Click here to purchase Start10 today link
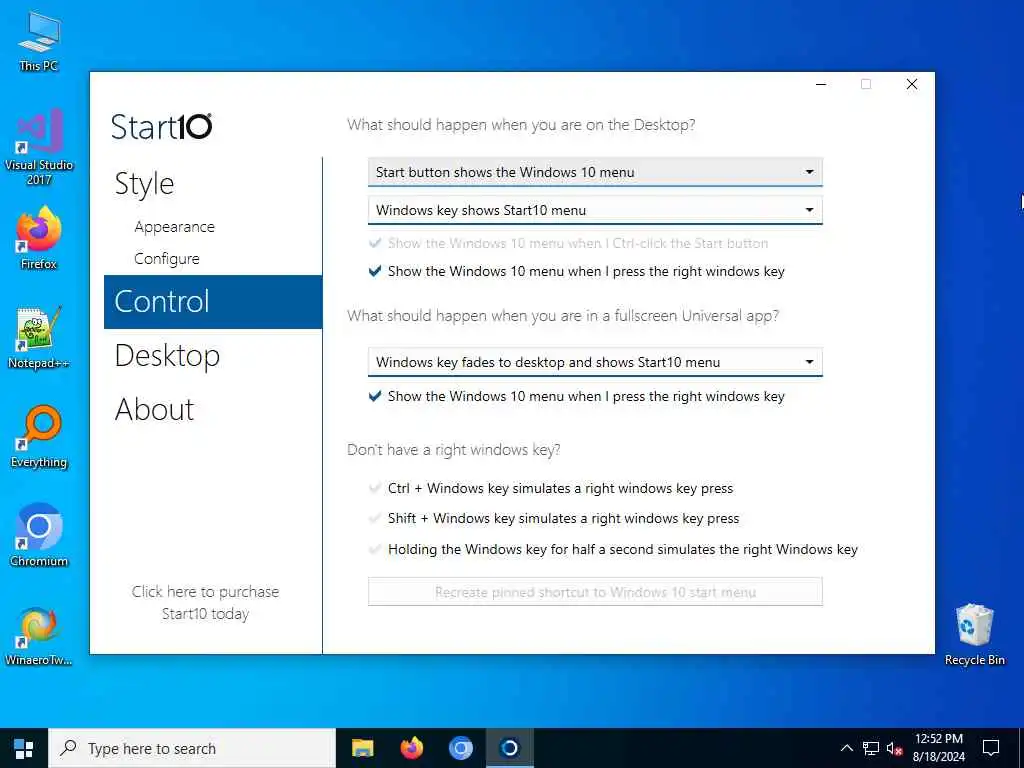1024x768 pixels. (x=205, y=603)
